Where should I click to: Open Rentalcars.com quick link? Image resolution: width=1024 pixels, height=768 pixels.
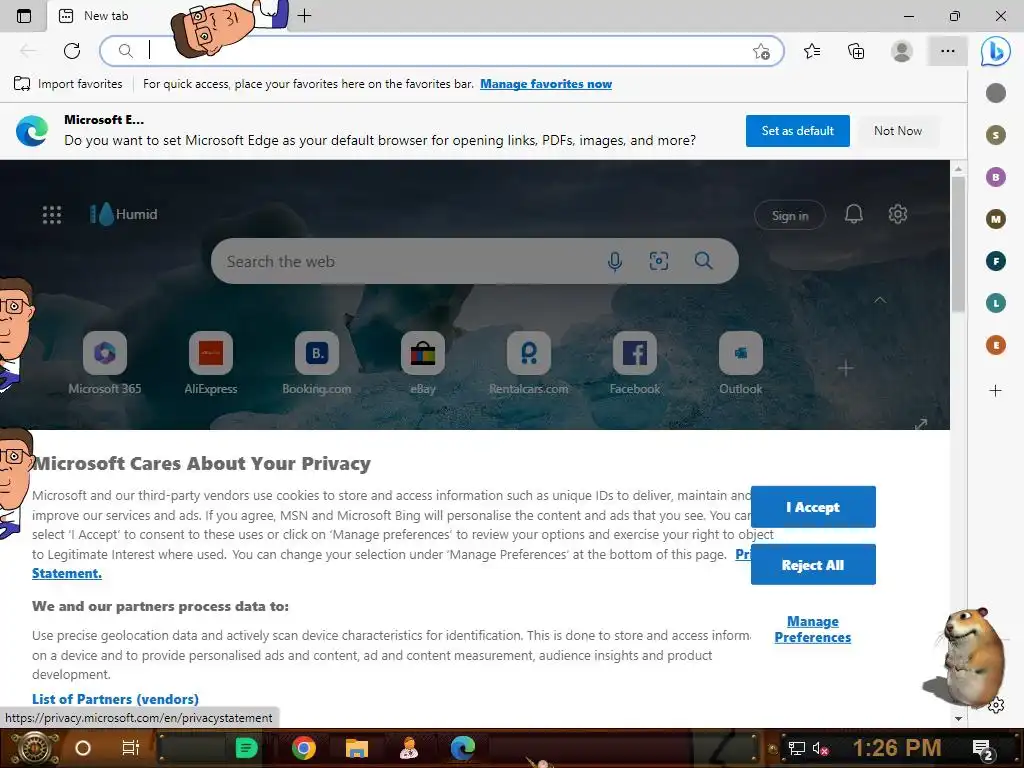(x=528, y=363)
